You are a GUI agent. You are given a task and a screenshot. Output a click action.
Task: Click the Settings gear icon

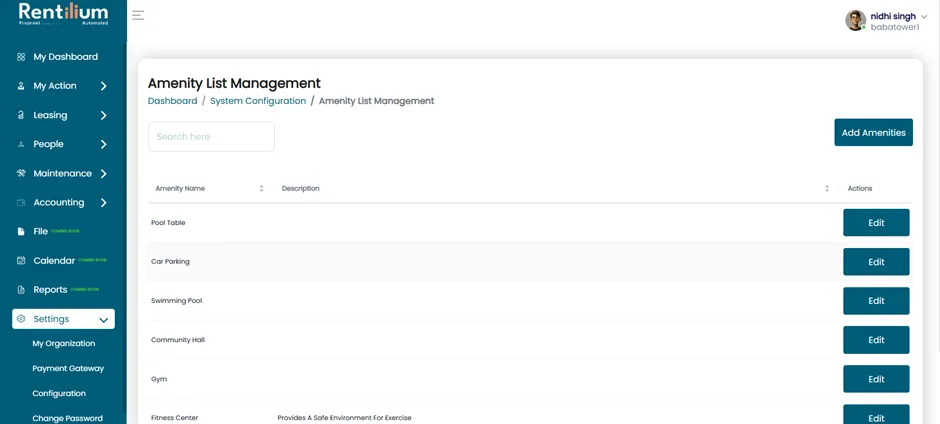(21, 319)
